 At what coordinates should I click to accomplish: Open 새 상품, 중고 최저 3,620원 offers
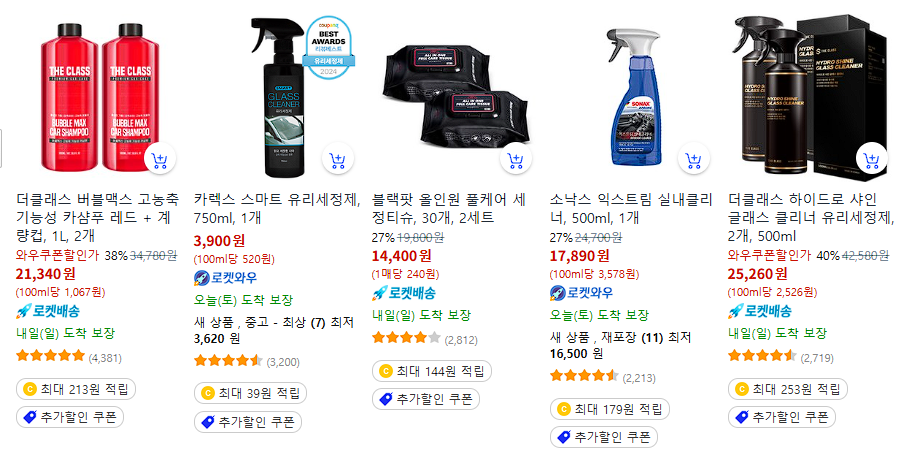click(x=274, y=330)
